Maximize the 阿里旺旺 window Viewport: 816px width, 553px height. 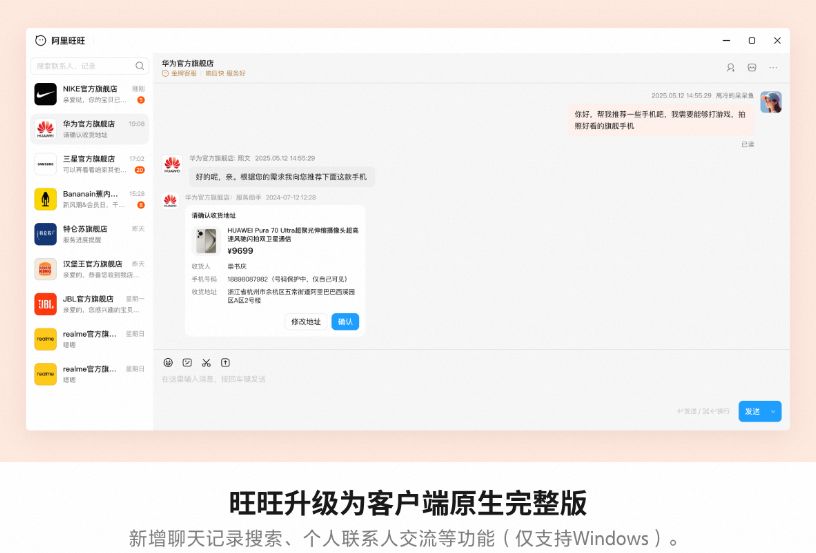pos(752,41)
